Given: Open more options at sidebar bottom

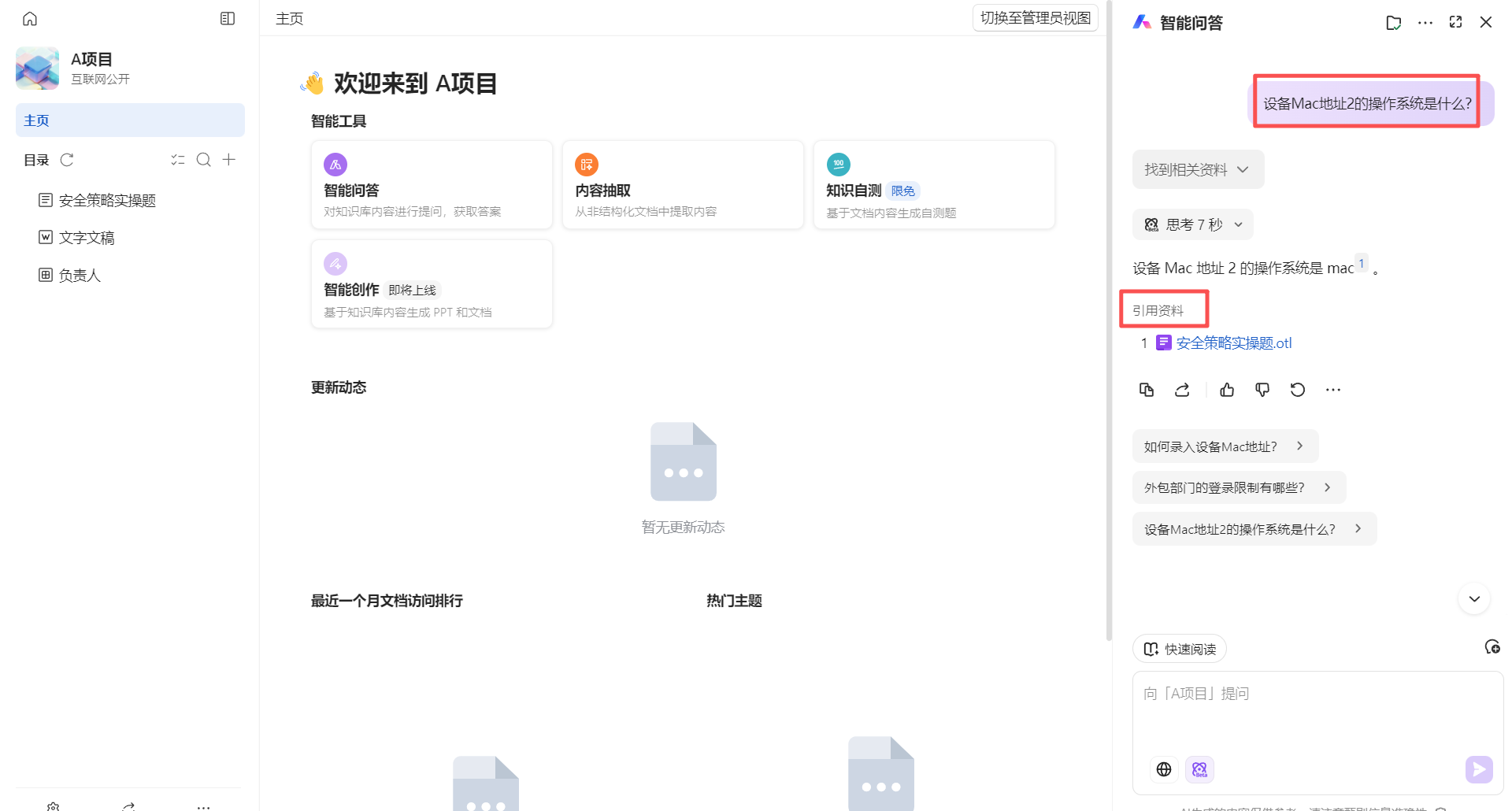Looking at the screenshot, I should (203, 806).
